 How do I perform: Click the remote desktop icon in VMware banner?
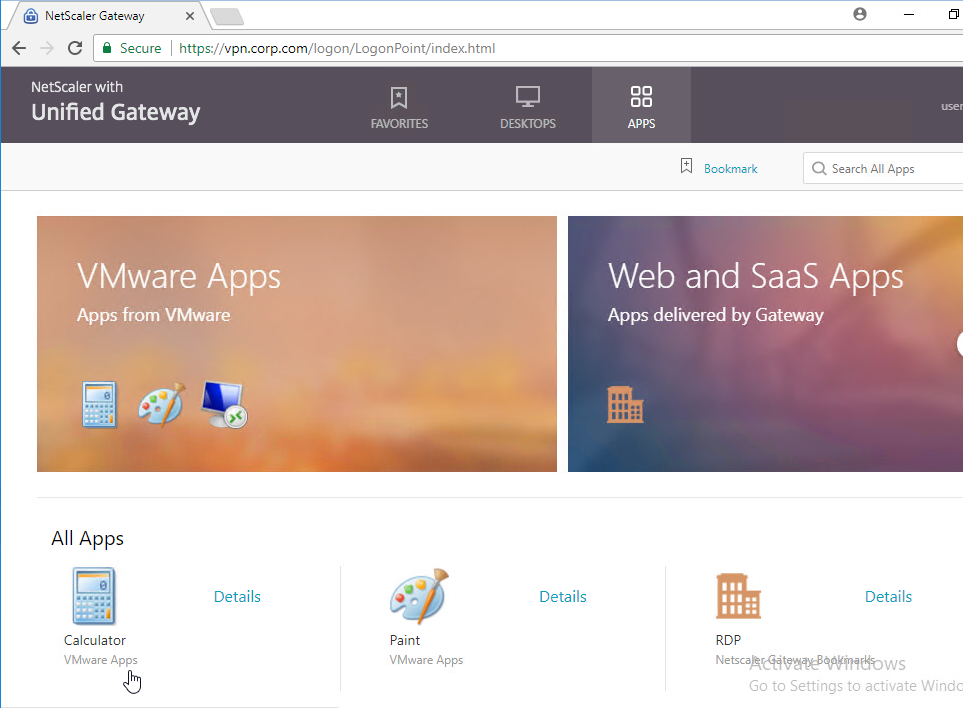point(224,404)
